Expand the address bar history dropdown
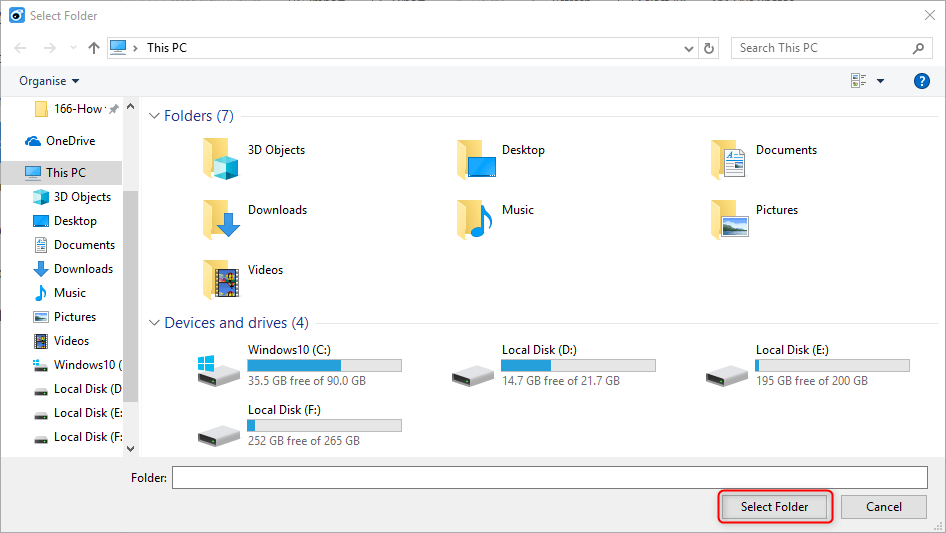The image size is (946, 533). (688, 48)
